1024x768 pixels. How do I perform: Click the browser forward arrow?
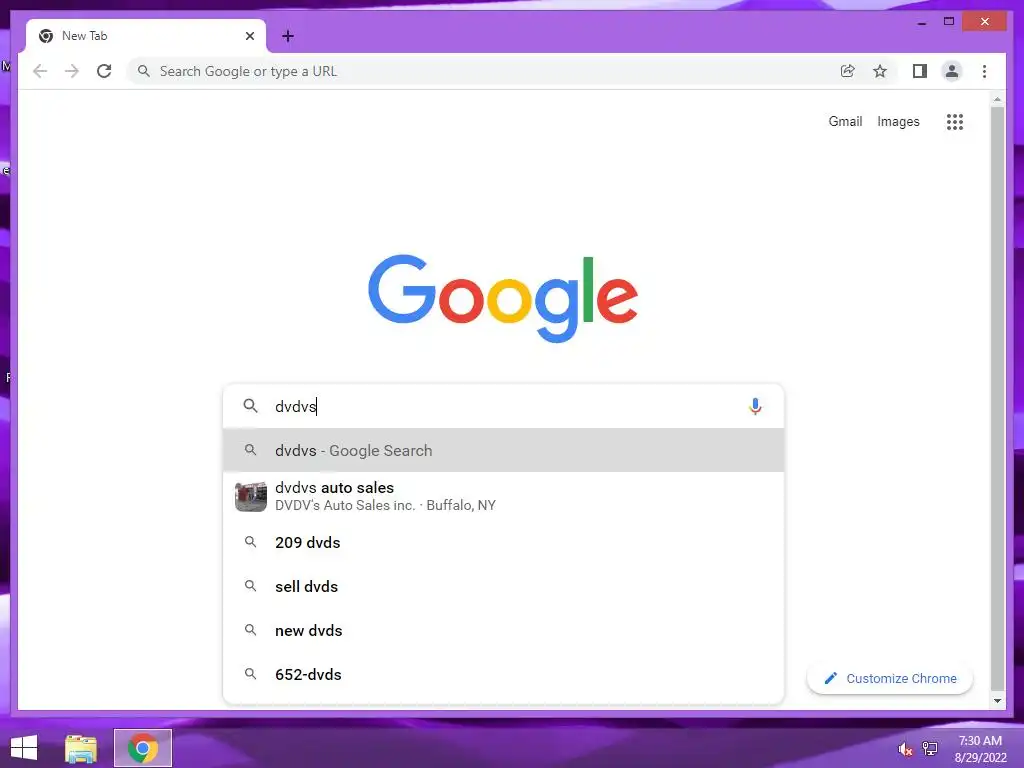point(72,71)
